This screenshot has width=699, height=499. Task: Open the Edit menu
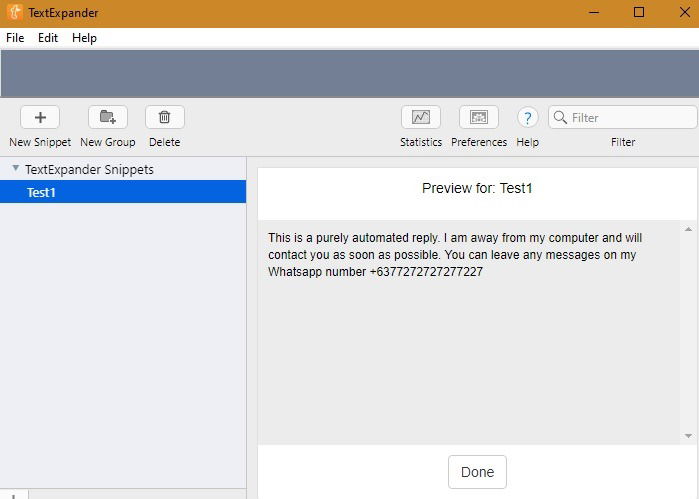[48, 38]
